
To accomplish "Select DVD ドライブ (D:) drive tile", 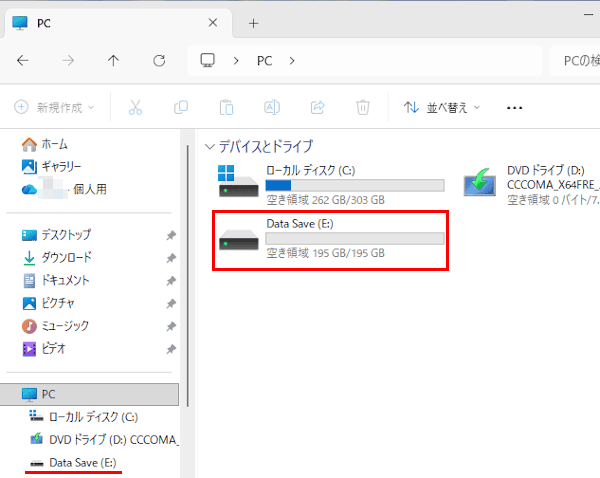I will point(531,184).
